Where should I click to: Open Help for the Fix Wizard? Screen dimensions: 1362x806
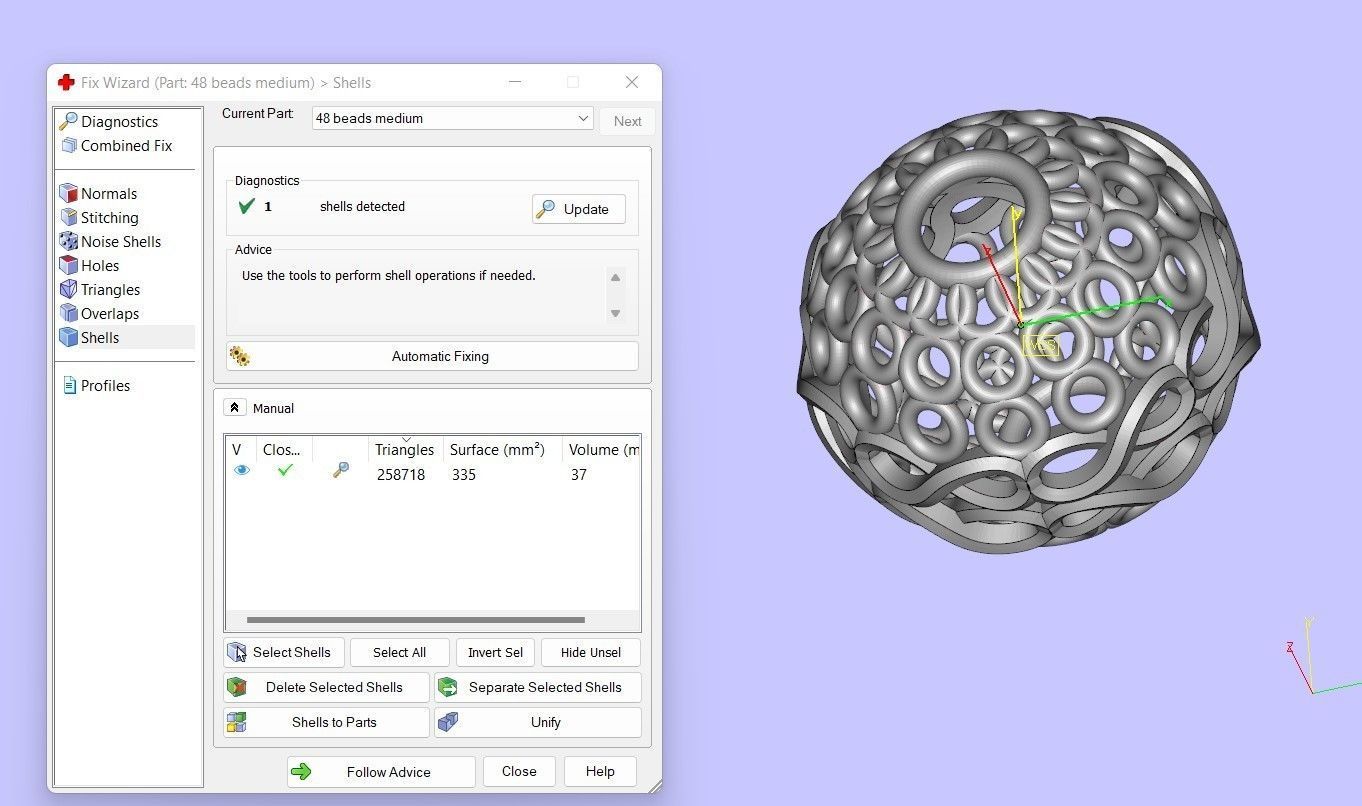click(600, 771)
